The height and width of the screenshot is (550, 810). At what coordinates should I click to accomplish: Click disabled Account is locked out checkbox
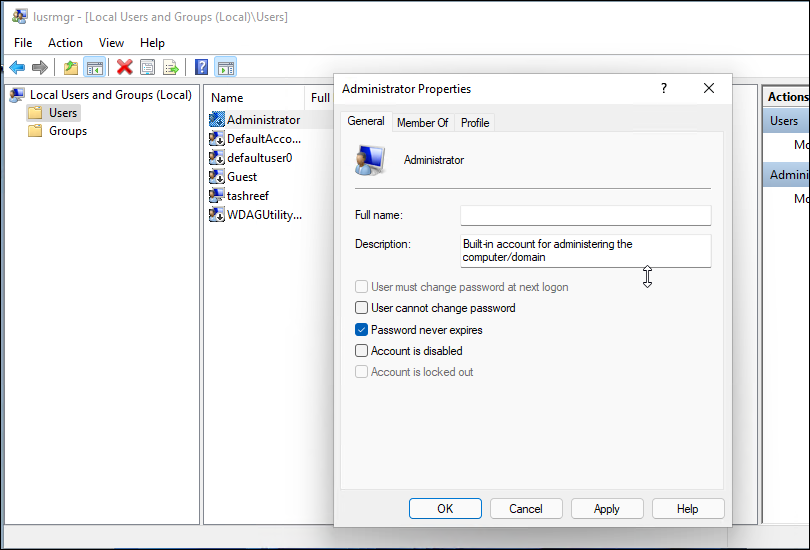(362, 372)
